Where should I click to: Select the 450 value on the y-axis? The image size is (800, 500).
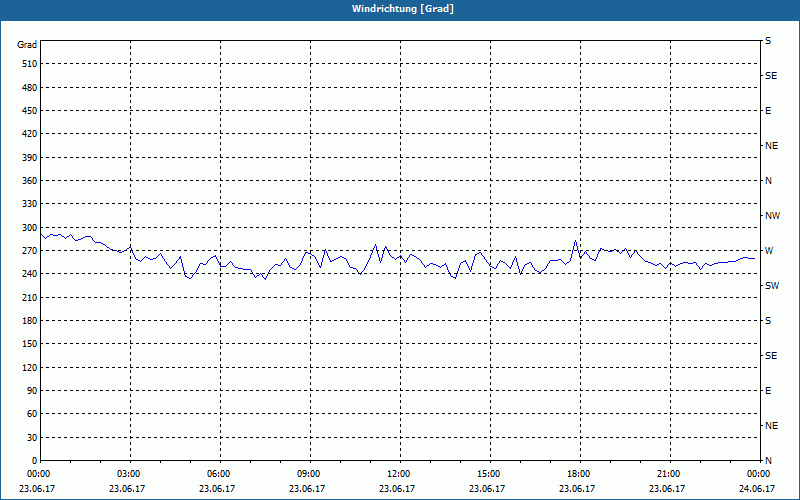tap(30, 111)
